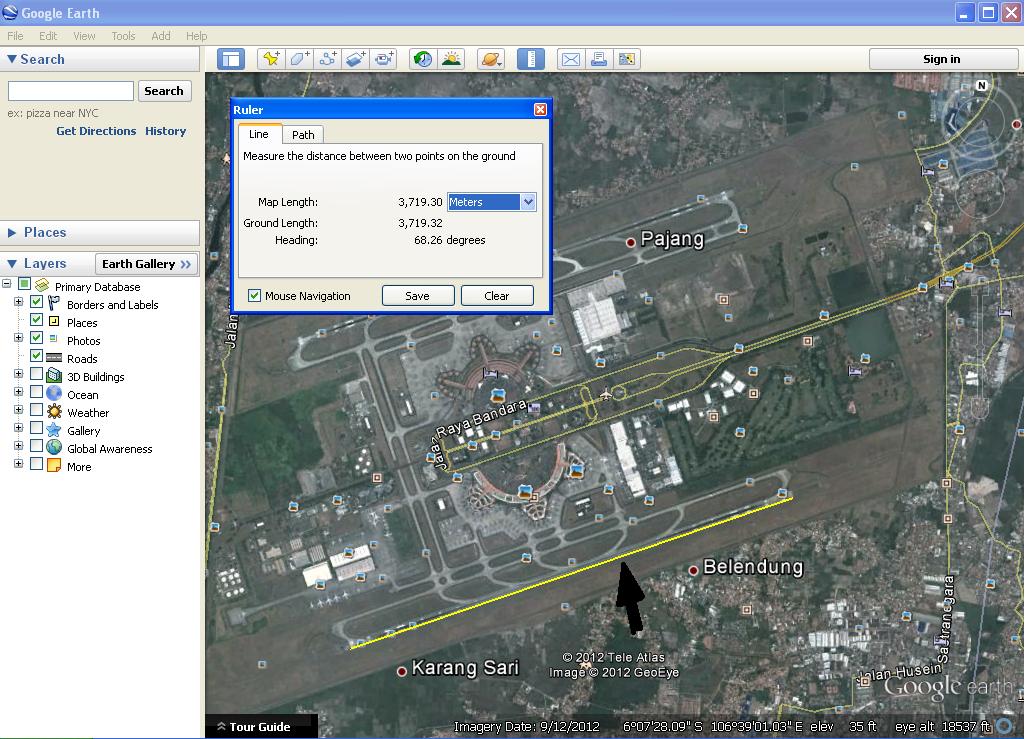1025x739 pixels.
Task: Open the Edit menu
Action: click(48, 36)
